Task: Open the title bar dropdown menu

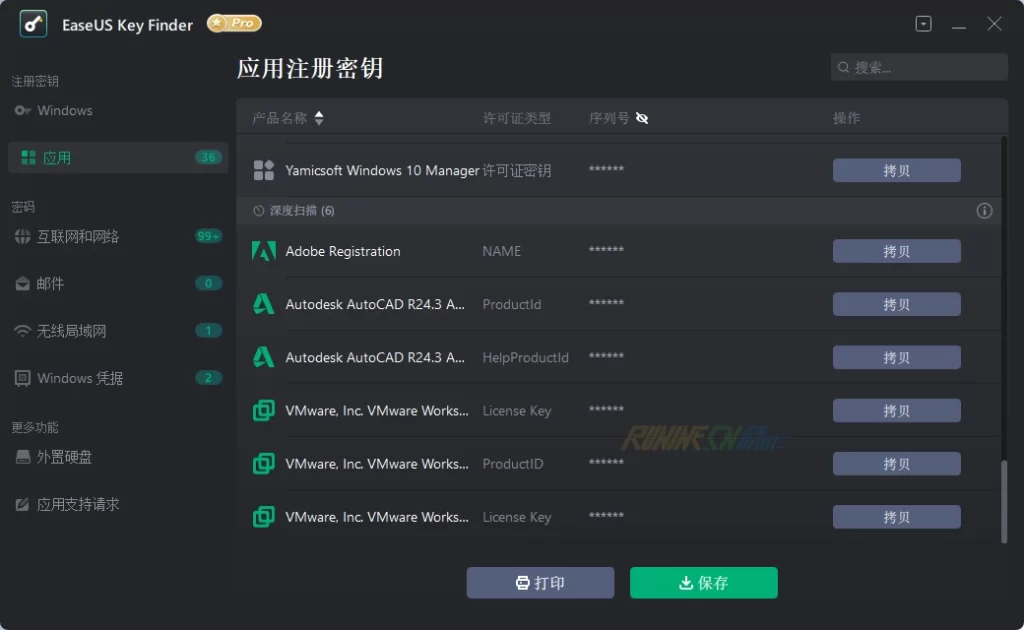Action: tap(923, 24)
